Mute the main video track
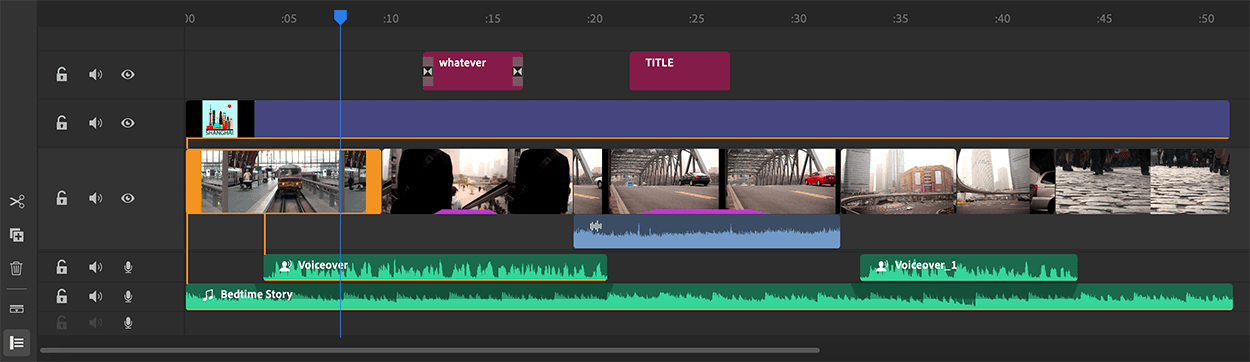 coord(95,198)
